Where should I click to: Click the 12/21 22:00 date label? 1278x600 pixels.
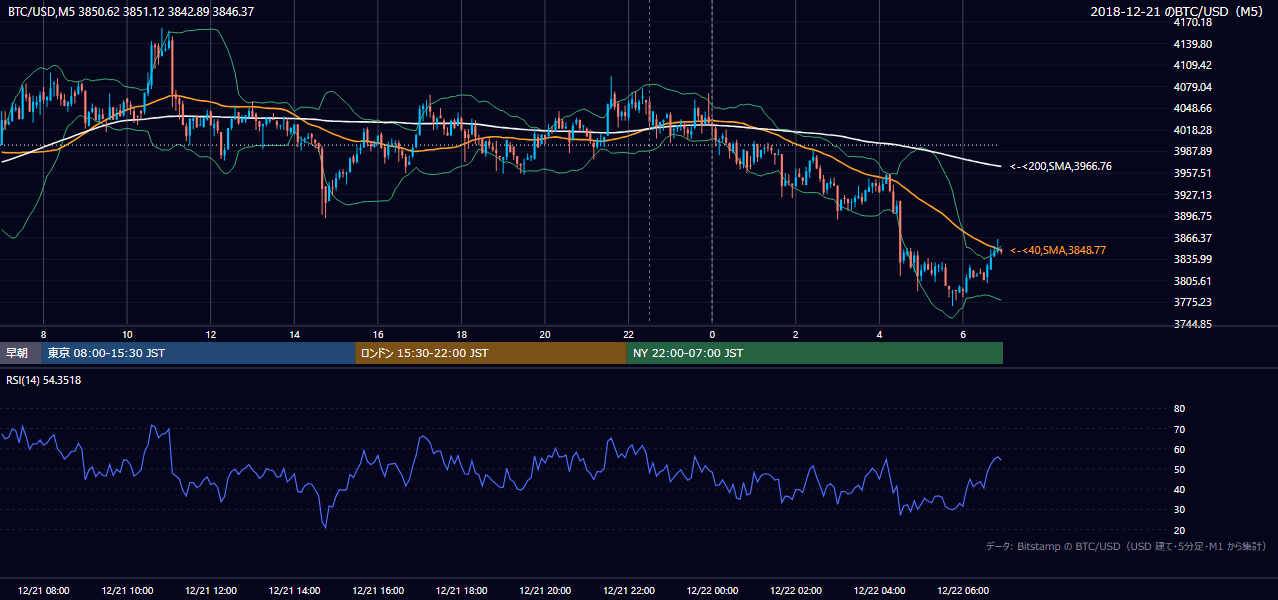pos(628,591)
